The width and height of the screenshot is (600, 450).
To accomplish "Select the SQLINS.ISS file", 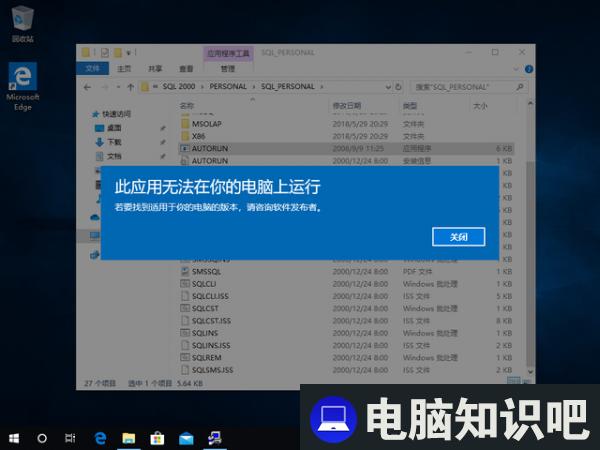I will [346, 345].
